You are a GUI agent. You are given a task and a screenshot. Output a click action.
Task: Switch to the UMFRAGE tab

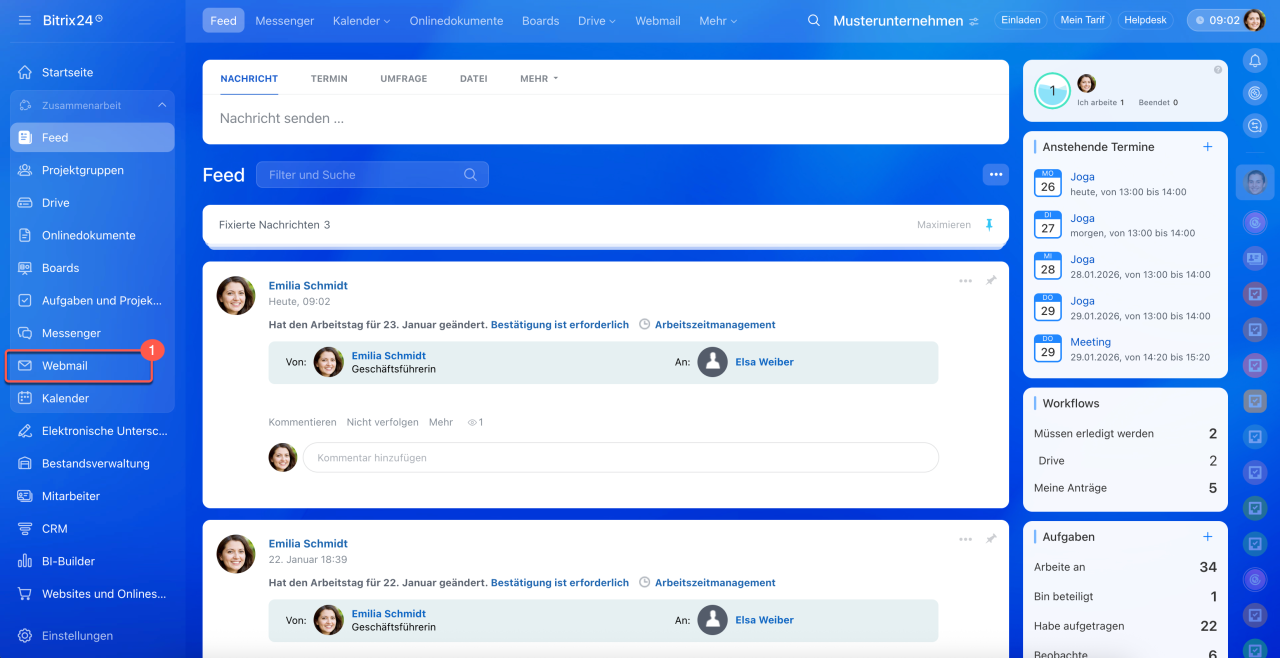tap(403, 78)
